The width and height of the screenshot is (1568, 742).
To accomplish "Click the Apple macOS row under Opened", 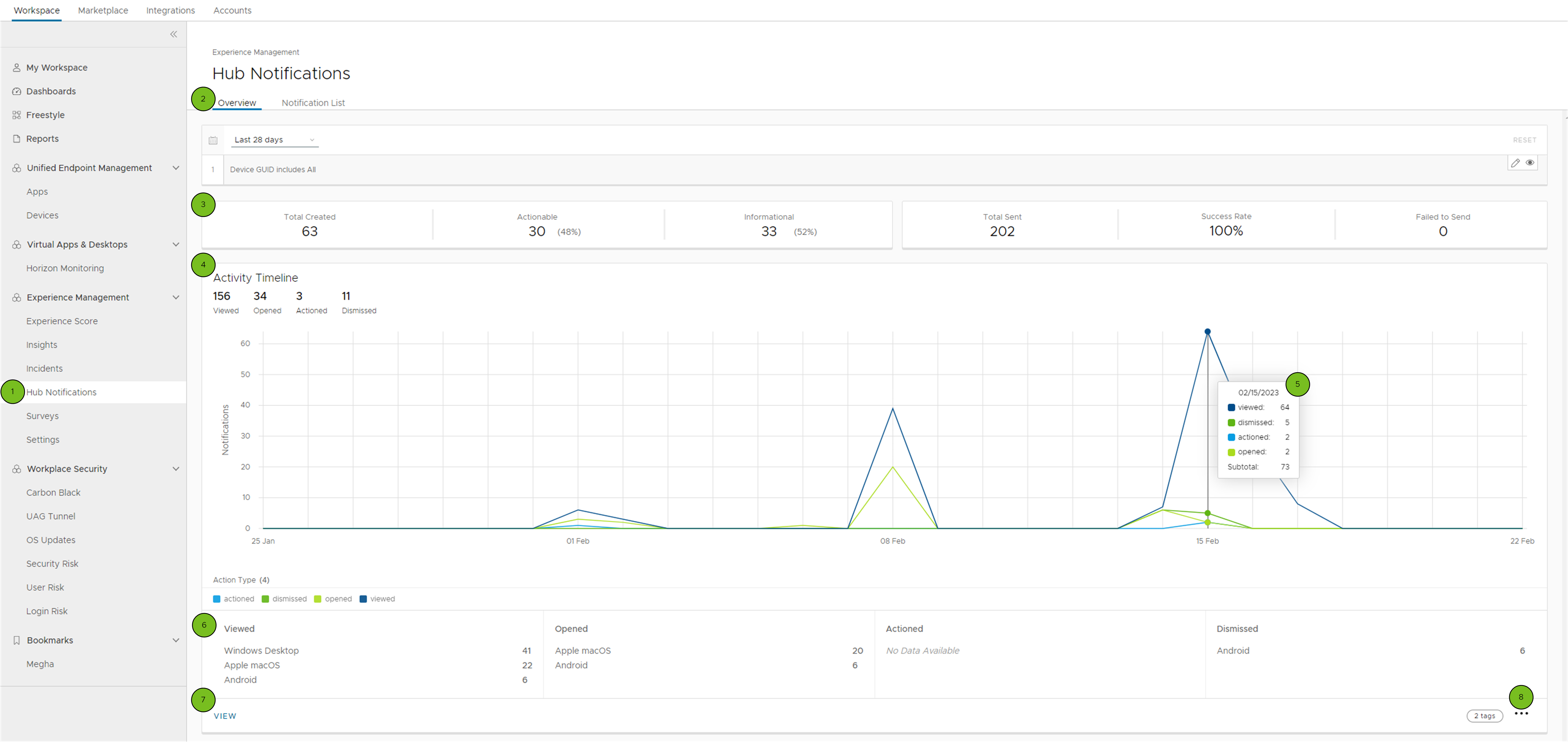I will click(709, 651).
